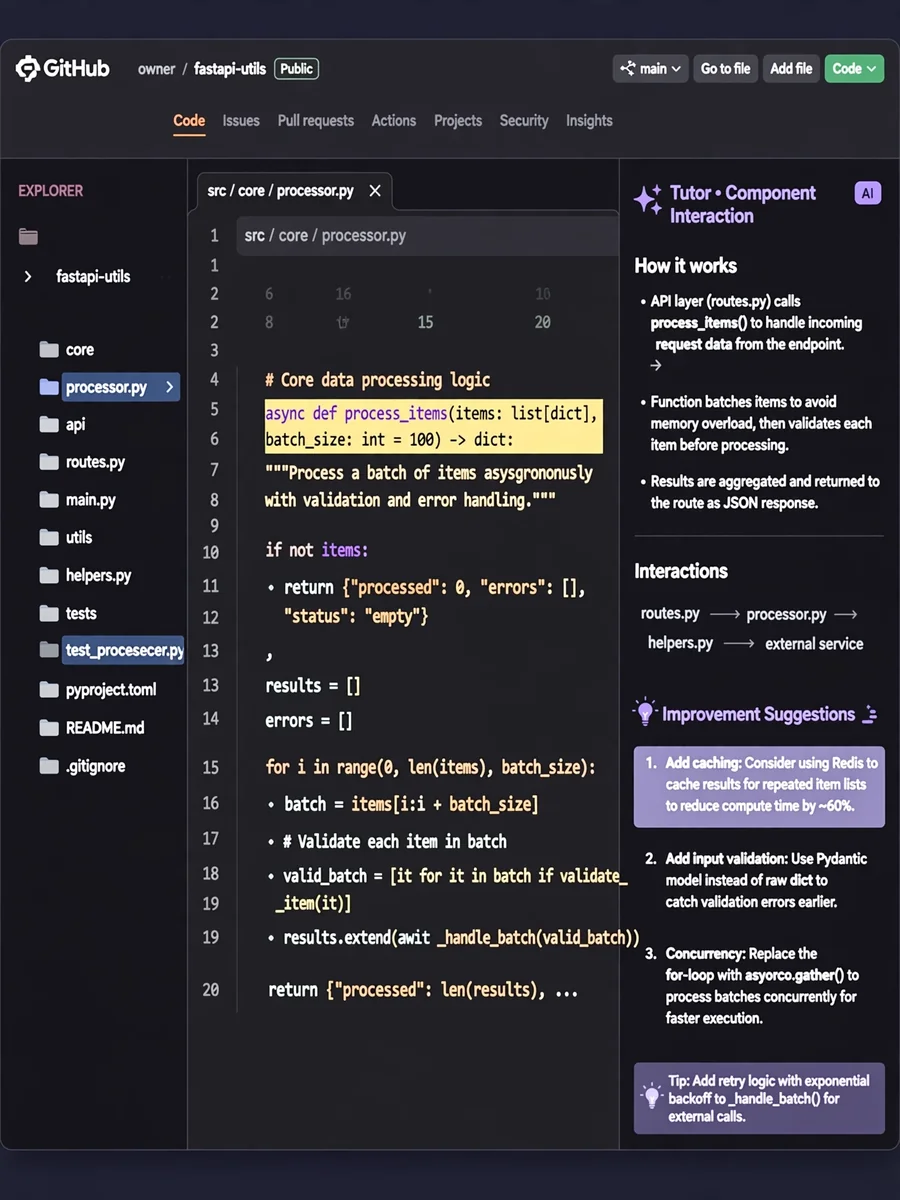The width and height of the screenshot is (900, 1200).
Task: Click the folder icon next to api
Action: (x=49, y=424)
